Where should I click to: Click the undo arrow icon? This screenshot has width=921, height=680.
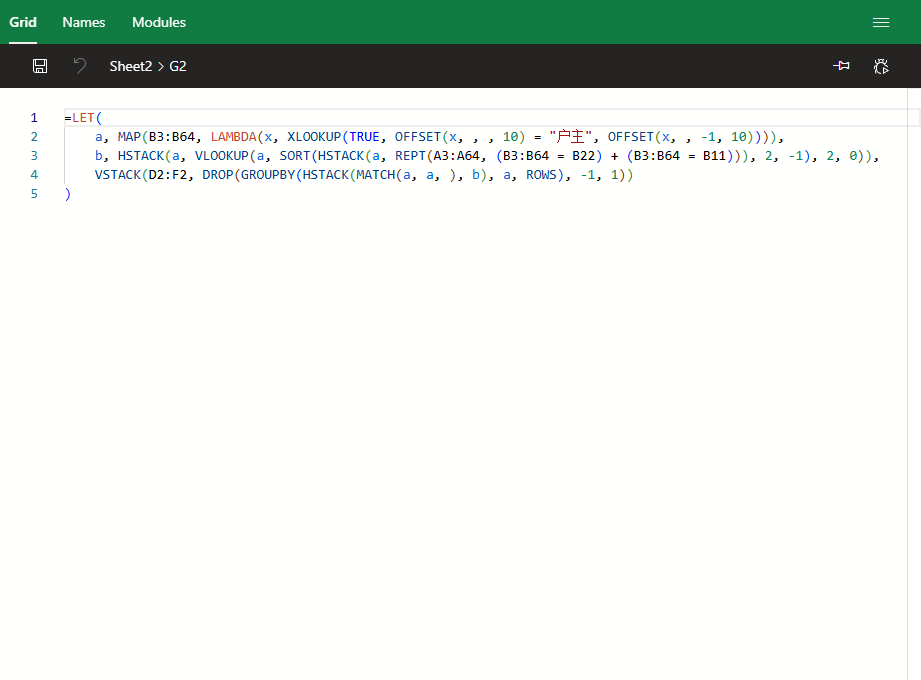[80, 66]
